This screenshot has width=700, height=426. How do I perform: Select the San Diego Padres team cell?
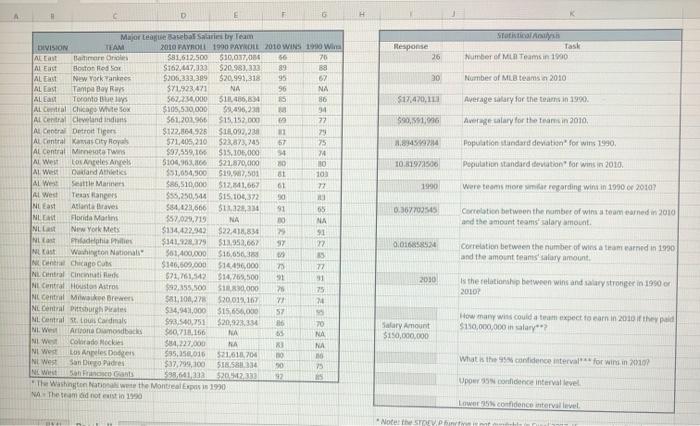(114, 363)
